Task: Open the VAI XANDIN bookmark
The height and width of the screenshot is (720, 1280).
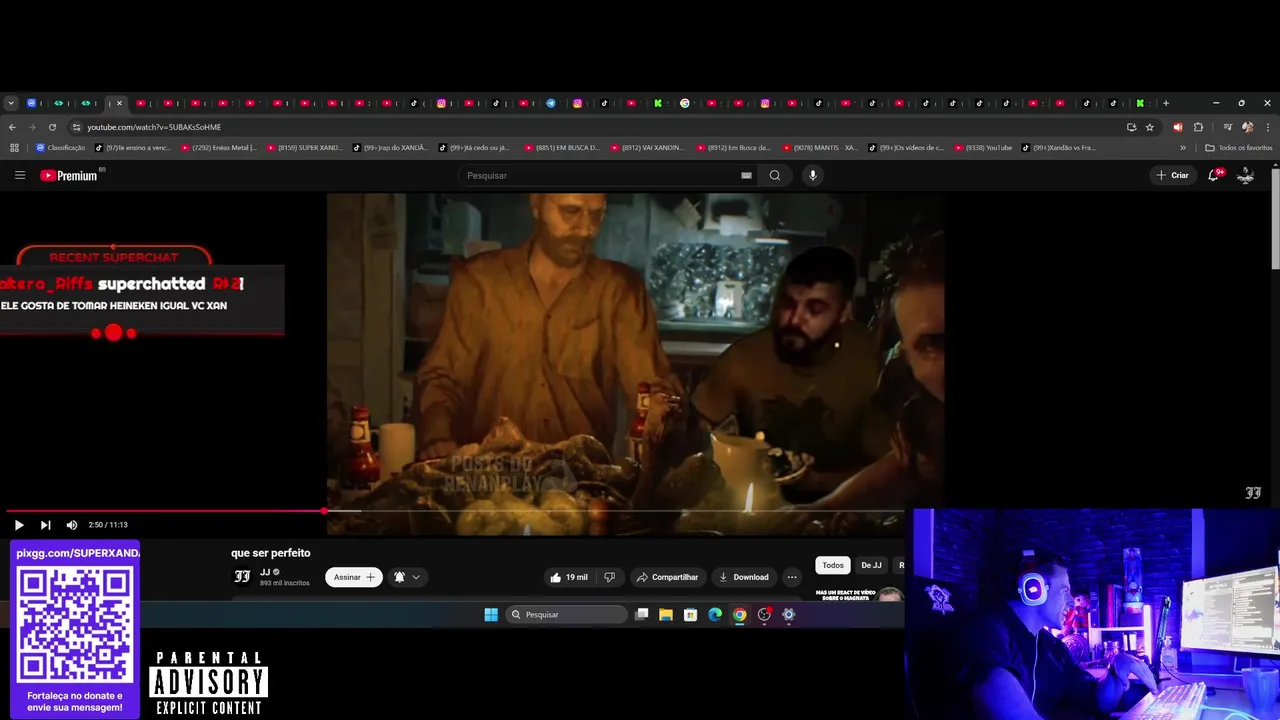Action: click(647, 148)
